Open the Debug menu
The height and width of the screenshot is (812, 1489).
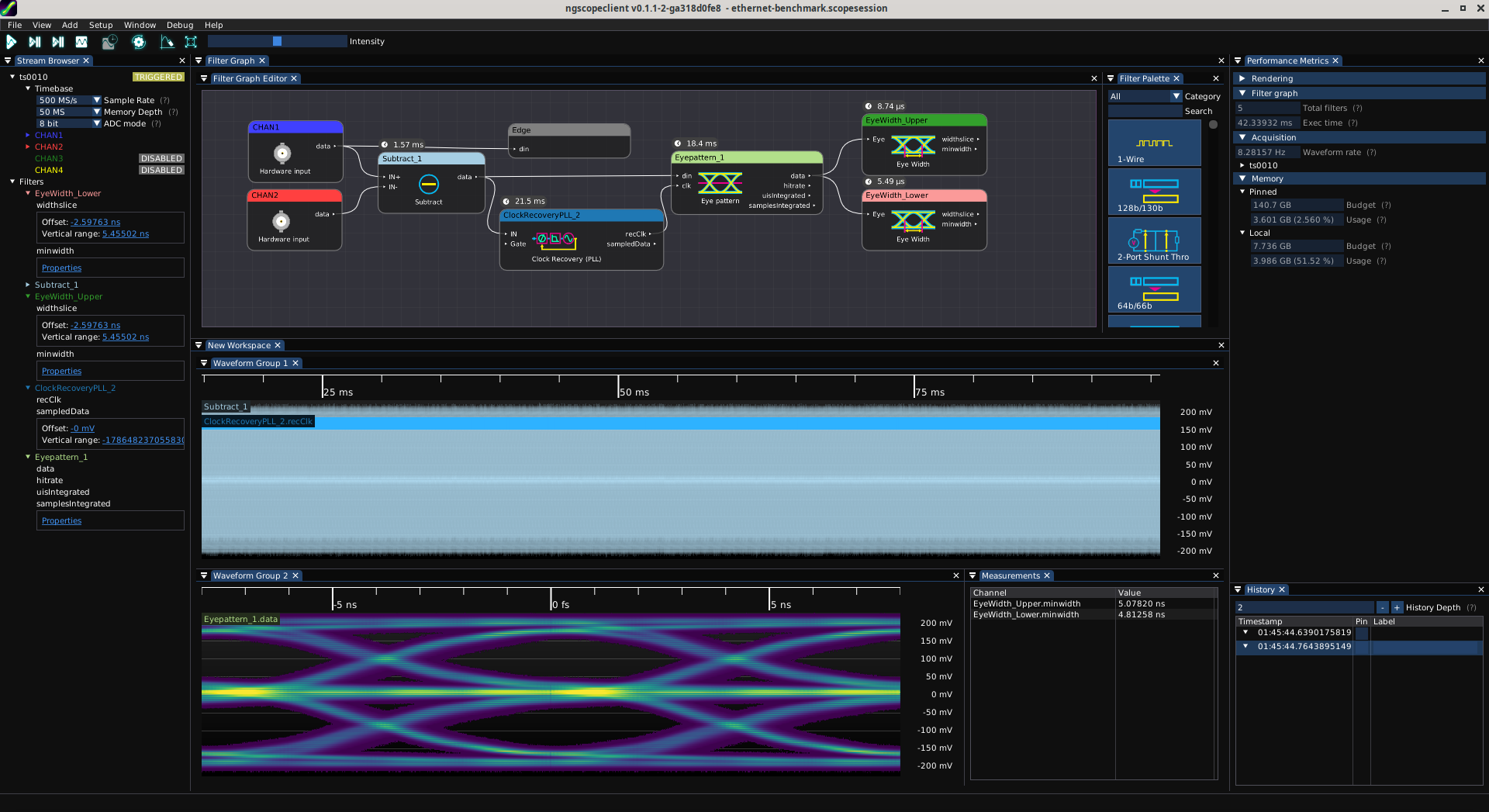click(180, 25)
